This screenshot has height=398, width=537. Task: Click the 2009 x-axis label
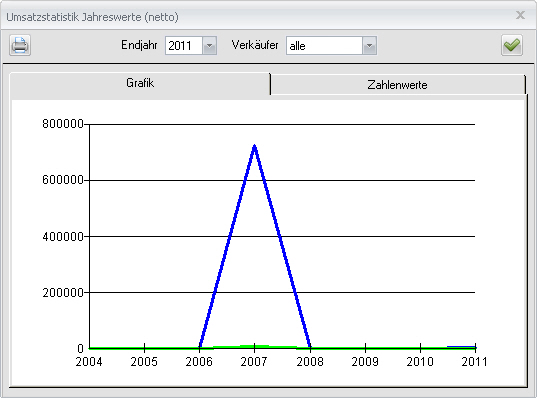365,362
